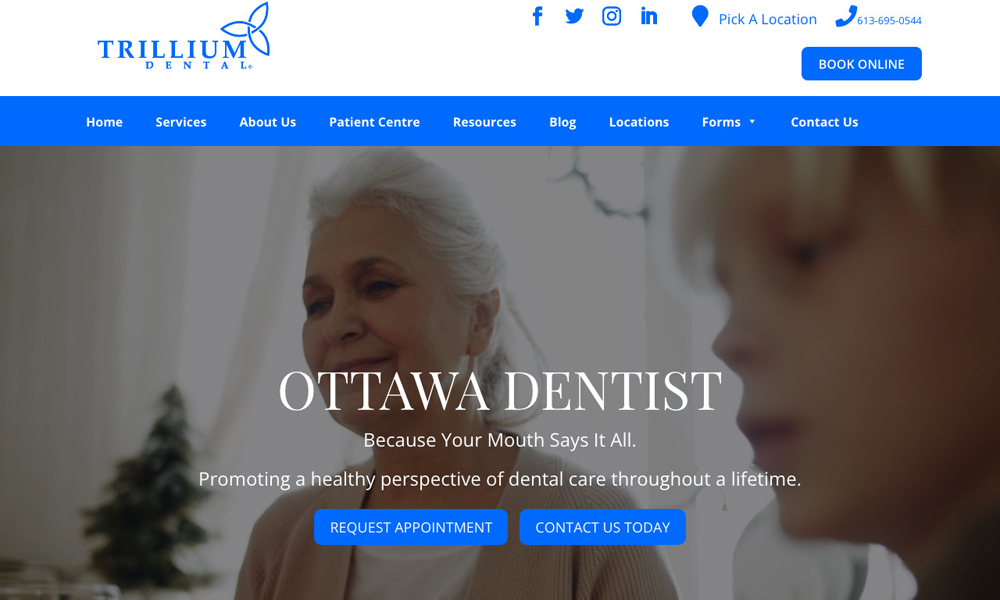This screenshot has height=600, width=1000.
Task: Open the Resources nav link
Action: pos(484,122)
